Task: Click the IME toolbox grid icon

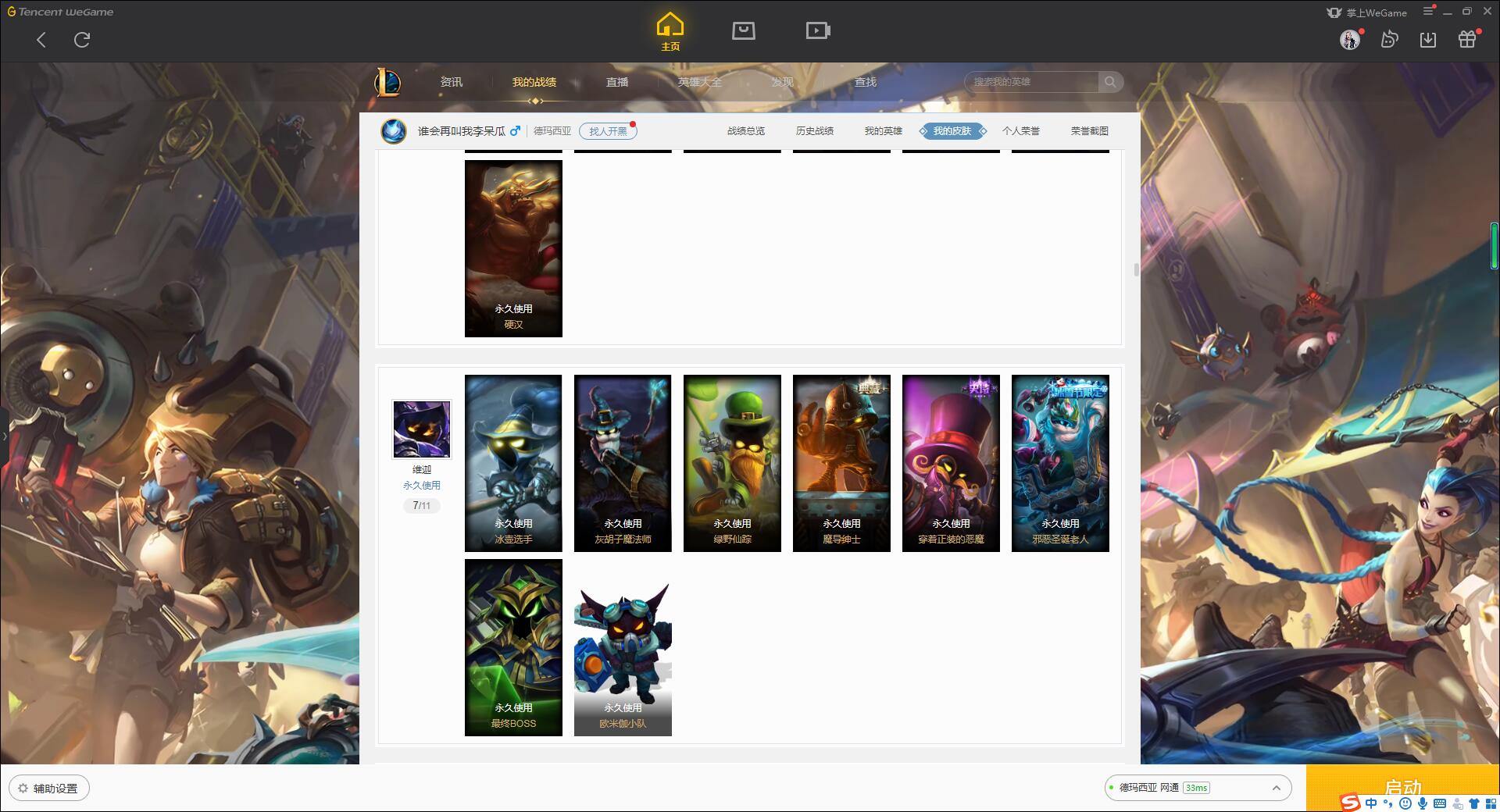Action: (x=1491, y=803)
